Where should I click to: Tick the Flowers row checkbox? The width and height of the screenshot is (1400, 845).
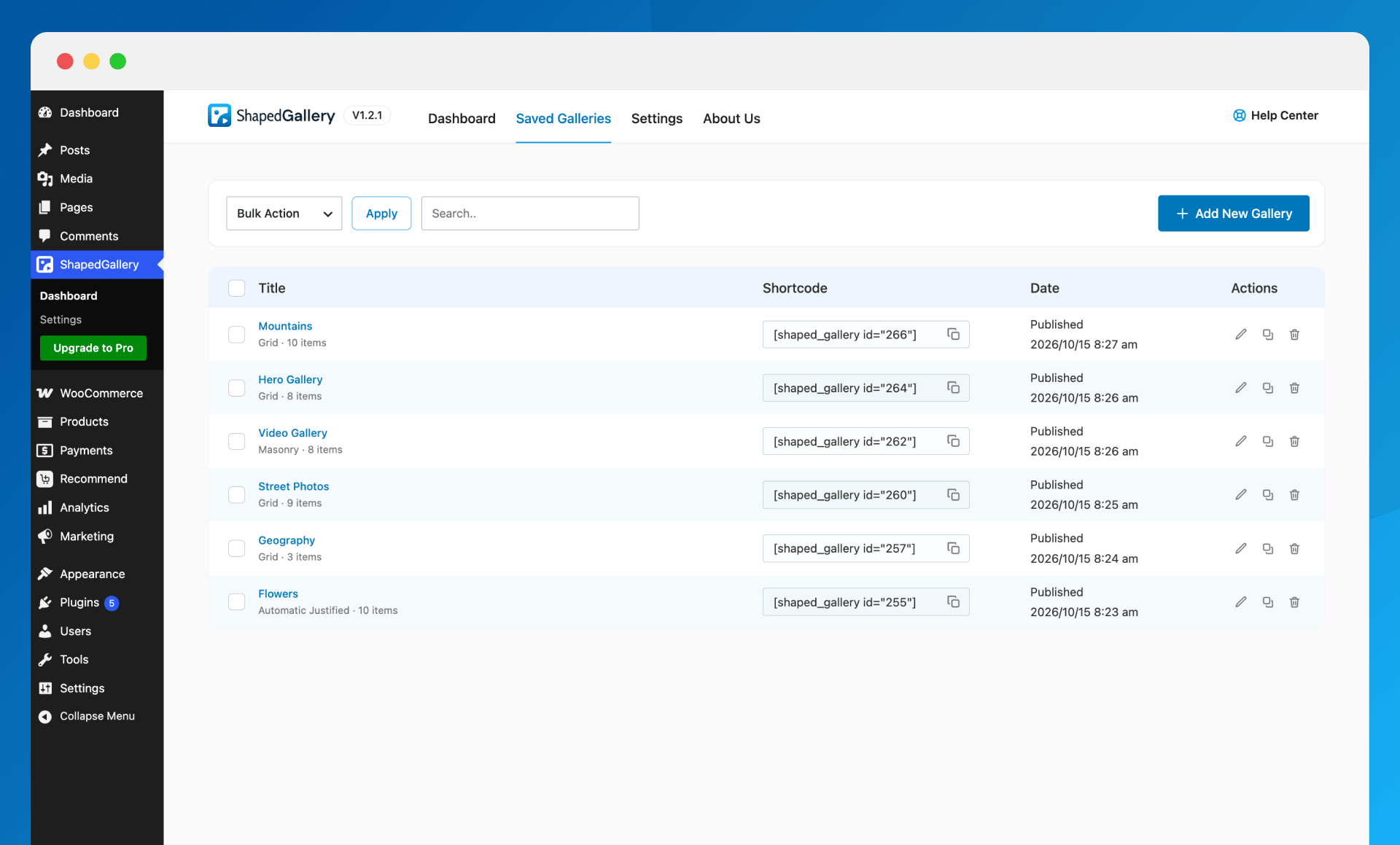click(236, 601)
